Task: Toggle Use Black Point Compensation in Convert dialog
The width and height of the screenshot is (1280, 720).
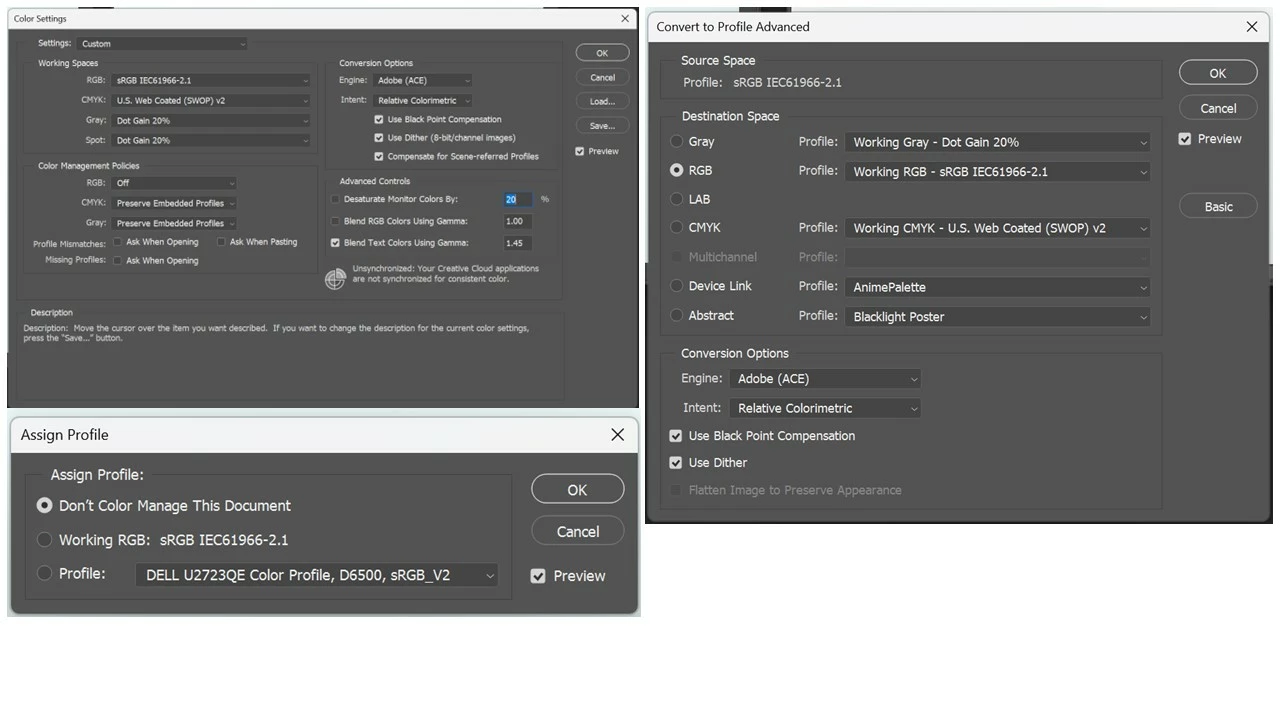Action: coord(676,436)
